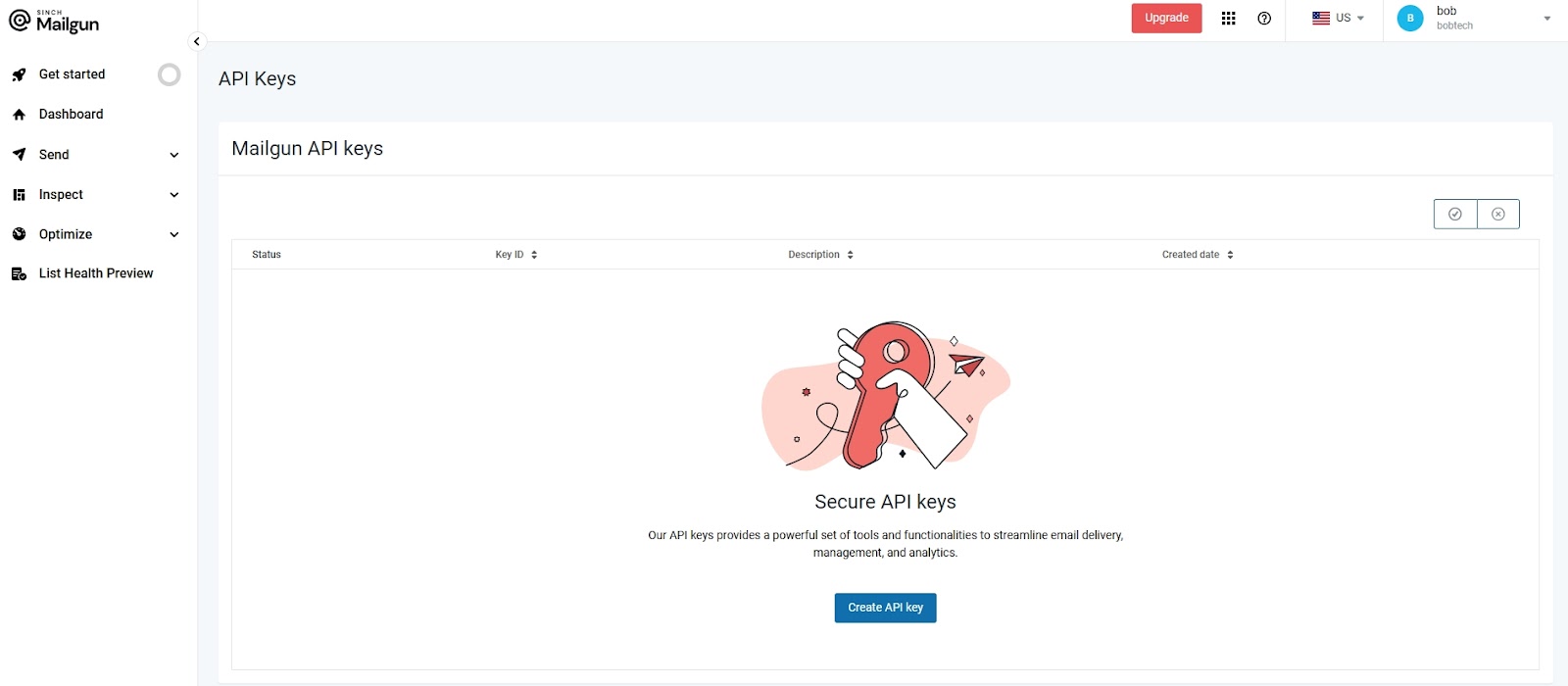The width and height of the screenshot is (1568, 686).
Task: Click the Status column header
Action: pyautogui.click(x=267, y=255)
